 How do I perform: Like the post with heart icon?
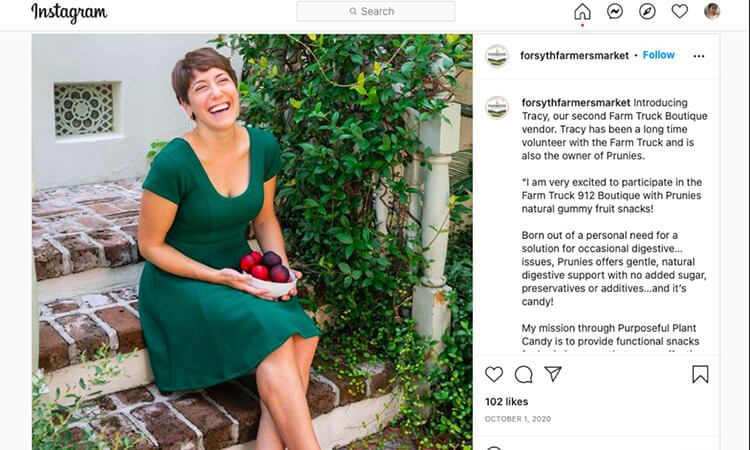494,374
